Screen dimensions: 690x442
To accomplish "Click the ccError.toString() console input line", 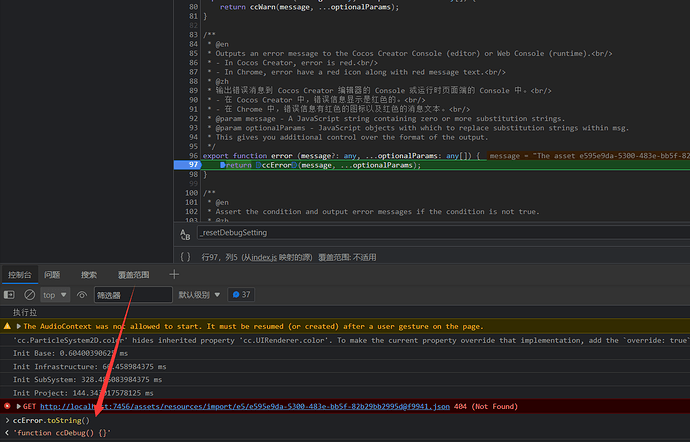I will point(51,420).
